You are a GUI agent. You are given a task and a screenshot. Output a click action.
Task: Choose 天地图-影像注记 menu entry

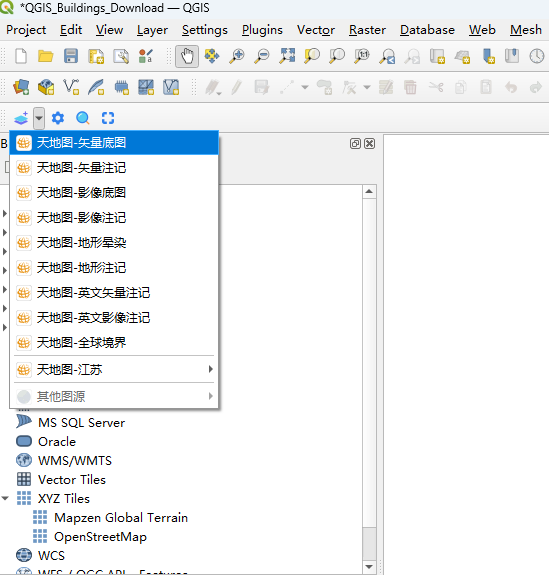click(x=114, y=218)
